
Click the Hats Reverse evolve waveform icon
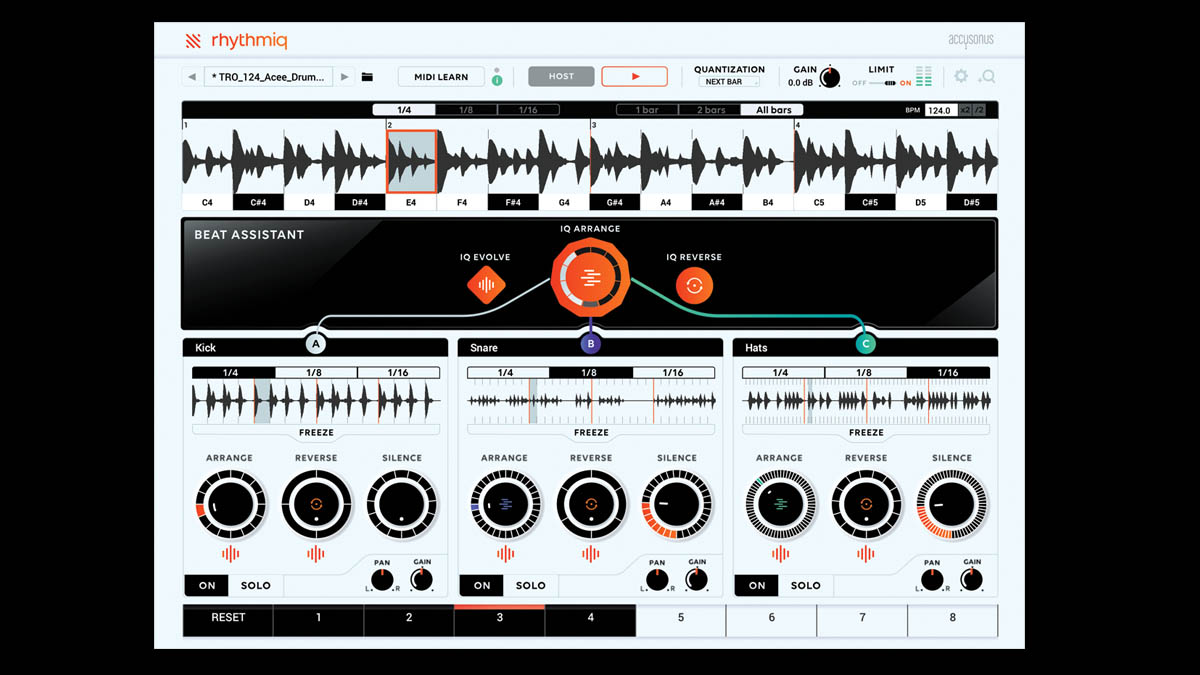click(866, 553)
